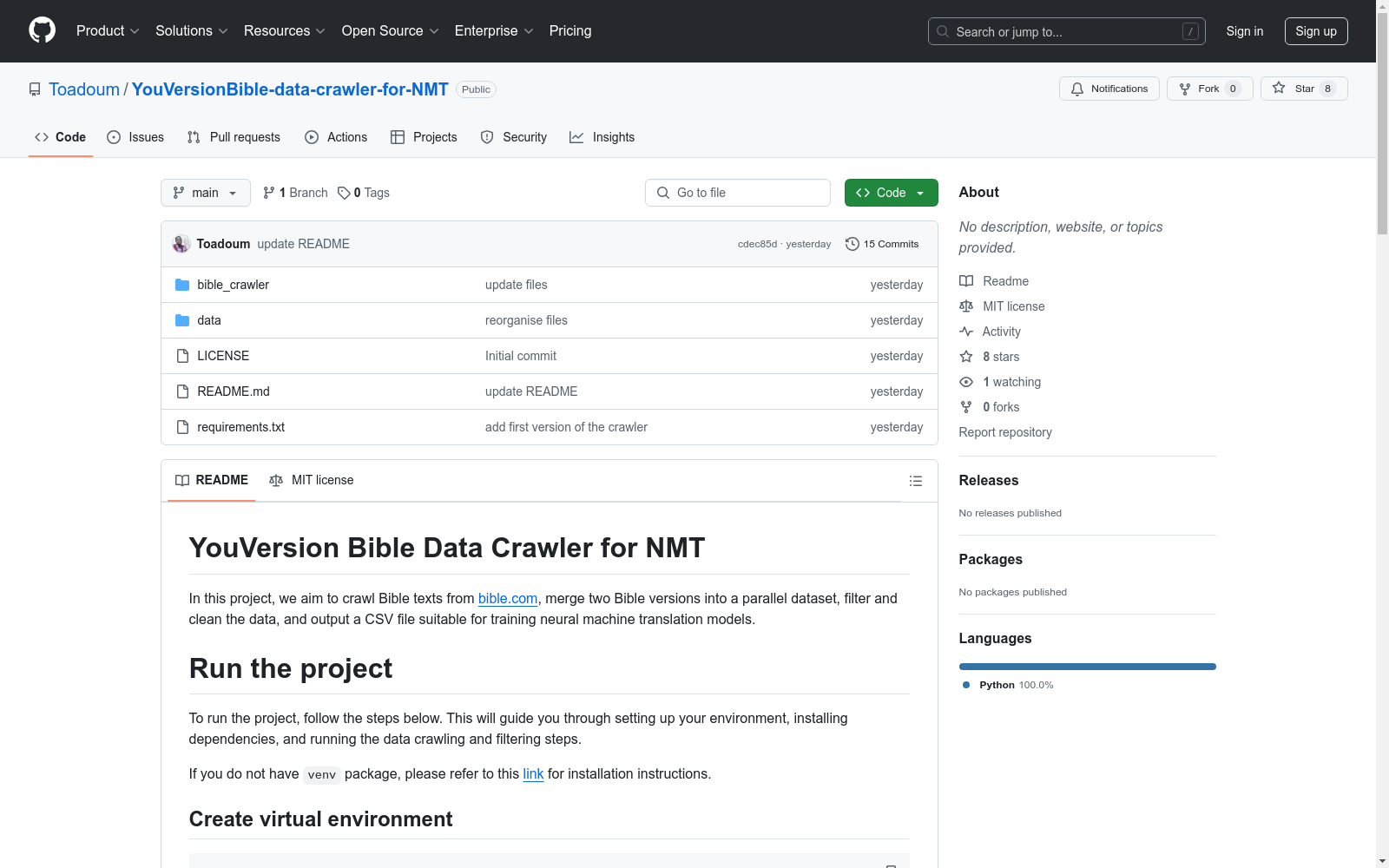Open the Packages section heading link
Image resolution: width=1389 pixels, height=868 pixels.
[x=991, y=559]
